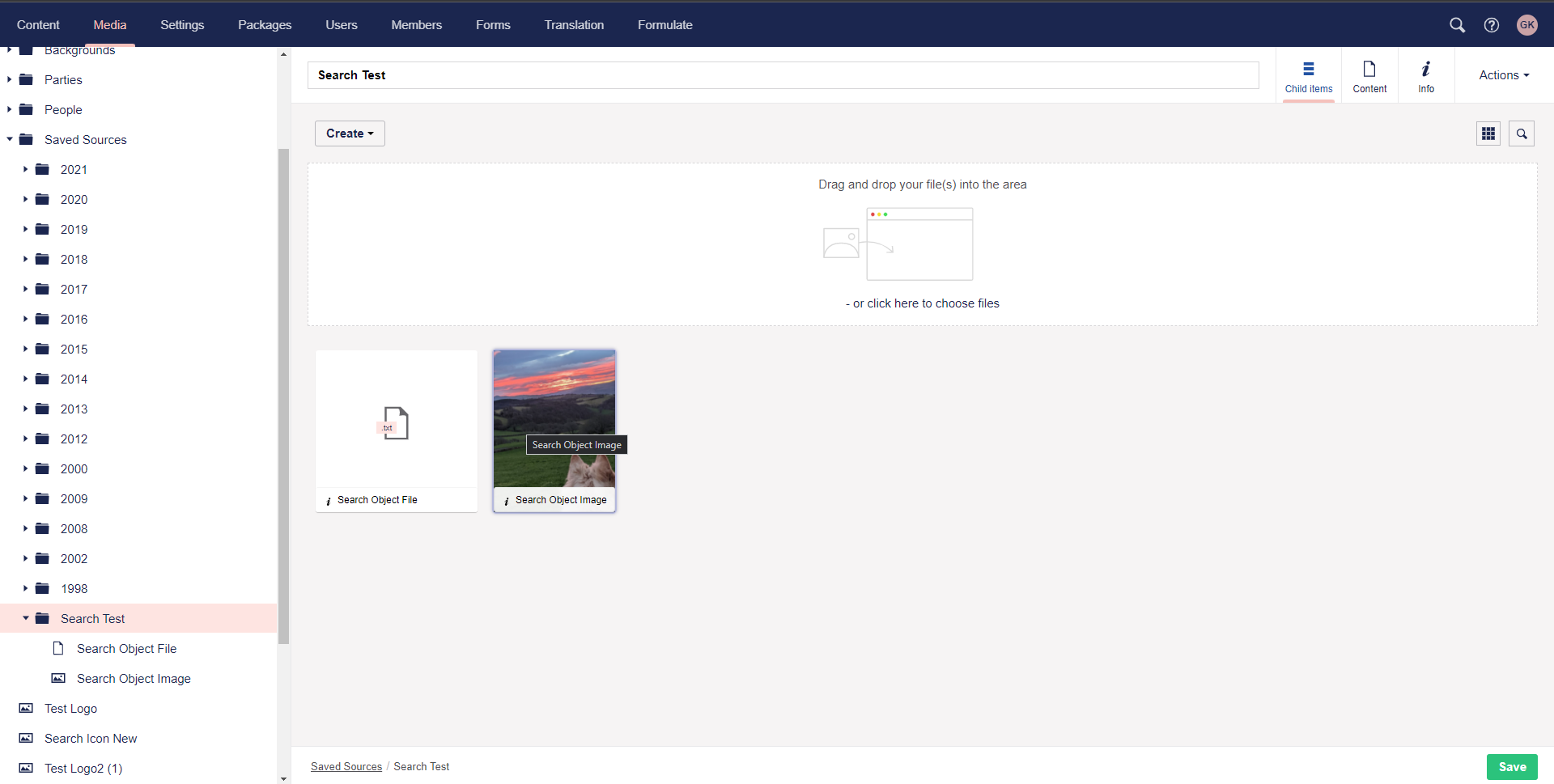Open the Create dropdown

(x=349, y=133)
